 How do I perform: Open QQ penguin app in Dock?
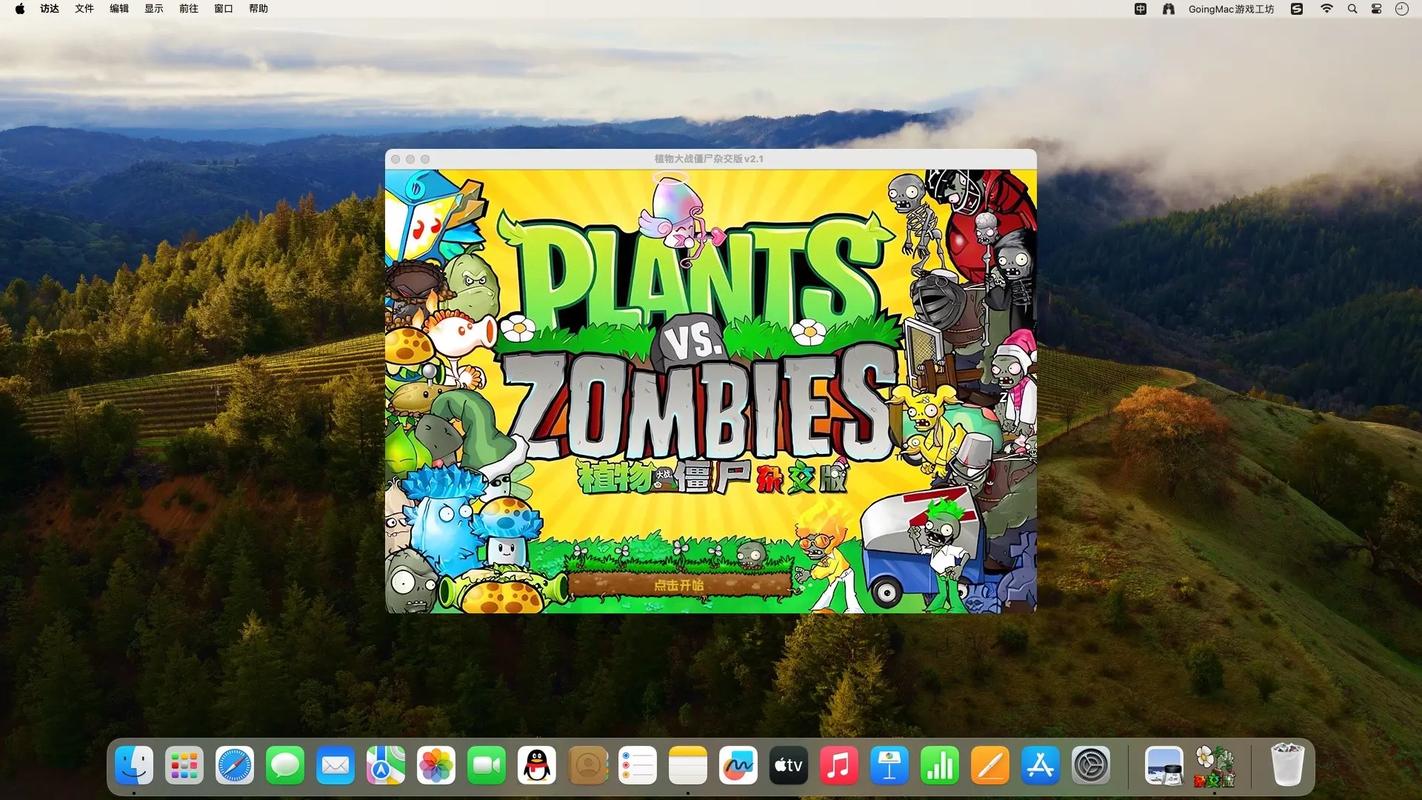click(x=537, y=766)
